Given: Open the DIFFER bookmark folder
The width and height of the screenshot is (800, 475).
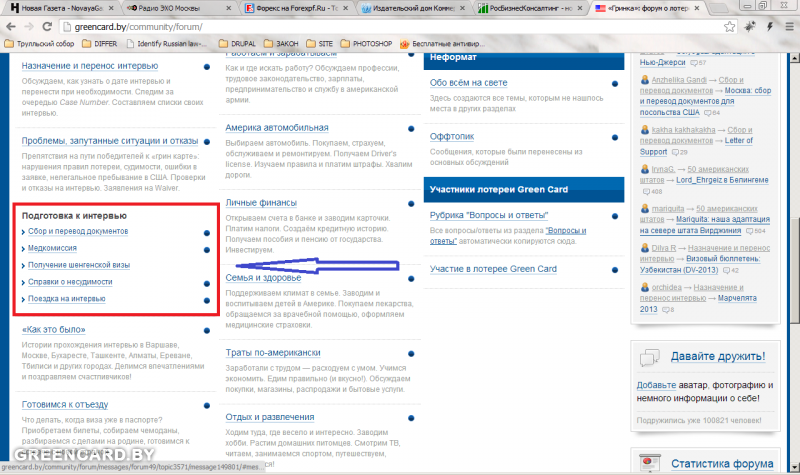Looking at the screenshot, I should click(x=100, y=44).
